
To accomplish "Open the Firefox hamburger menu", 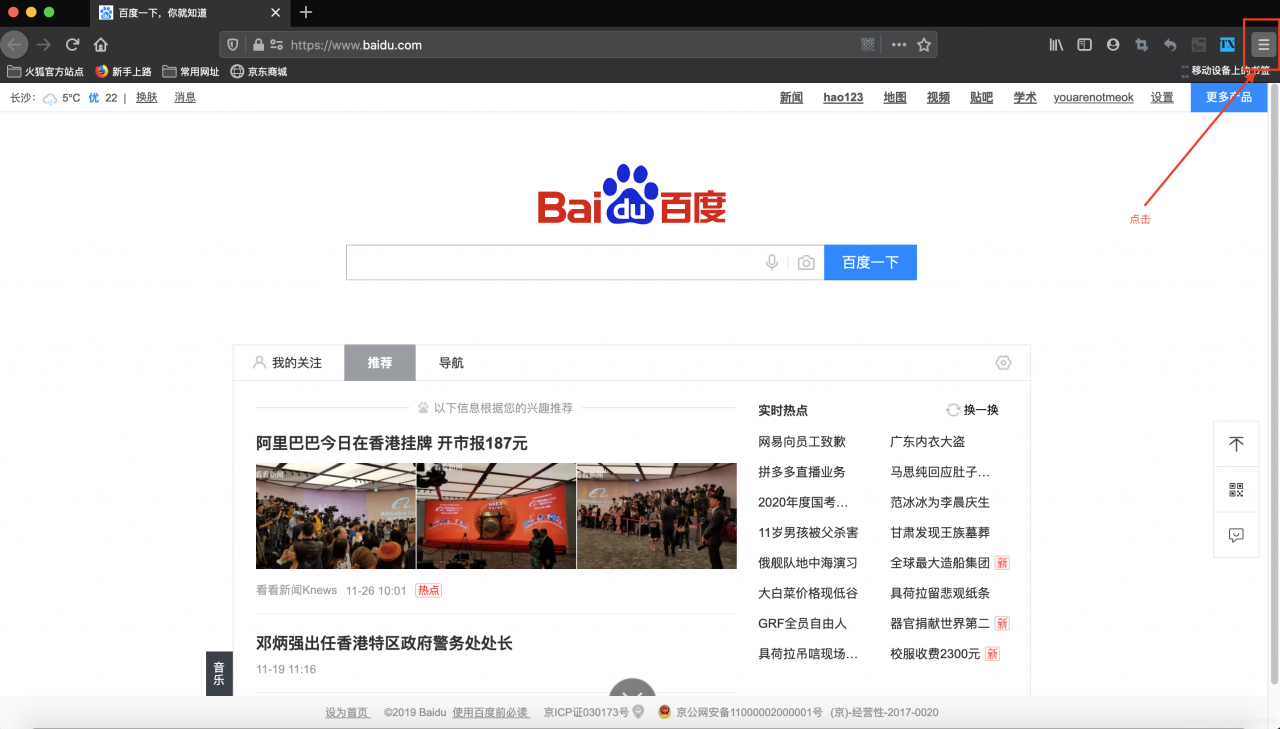I will tap(1263, 45).
